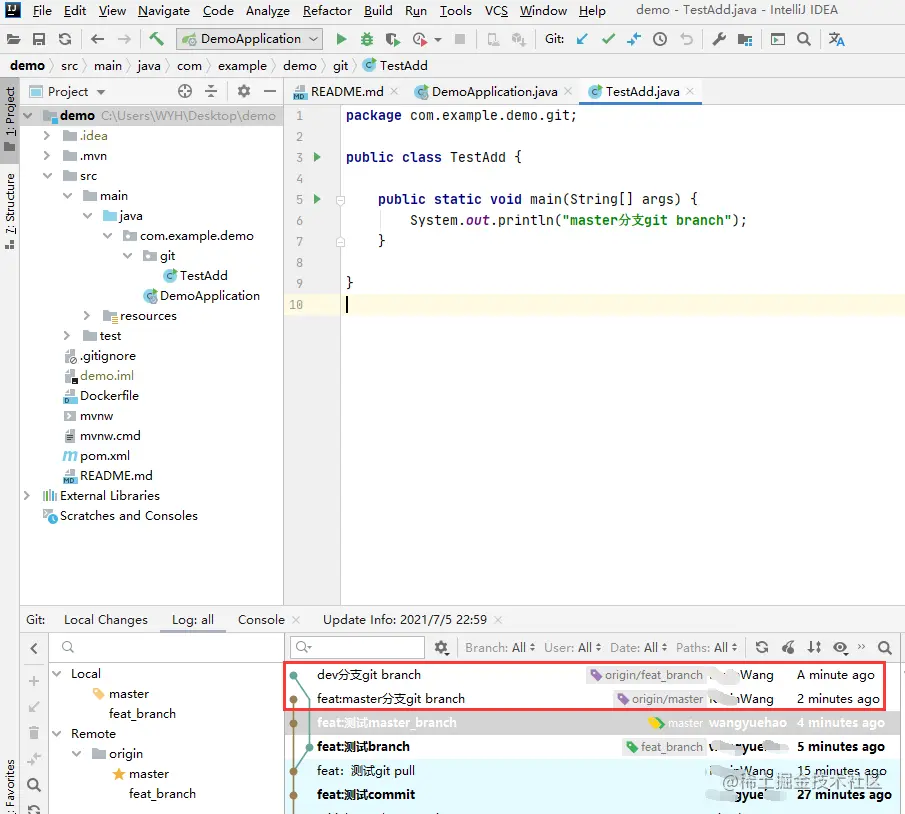Open the Branch: All filter dropdown
The height and width of the screenshot is (814, 905).
point(500,647)
